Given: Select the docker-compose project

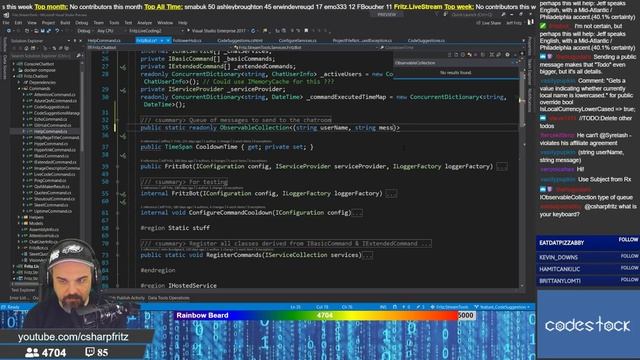Looking at the screenshot, I should point(40,70).
